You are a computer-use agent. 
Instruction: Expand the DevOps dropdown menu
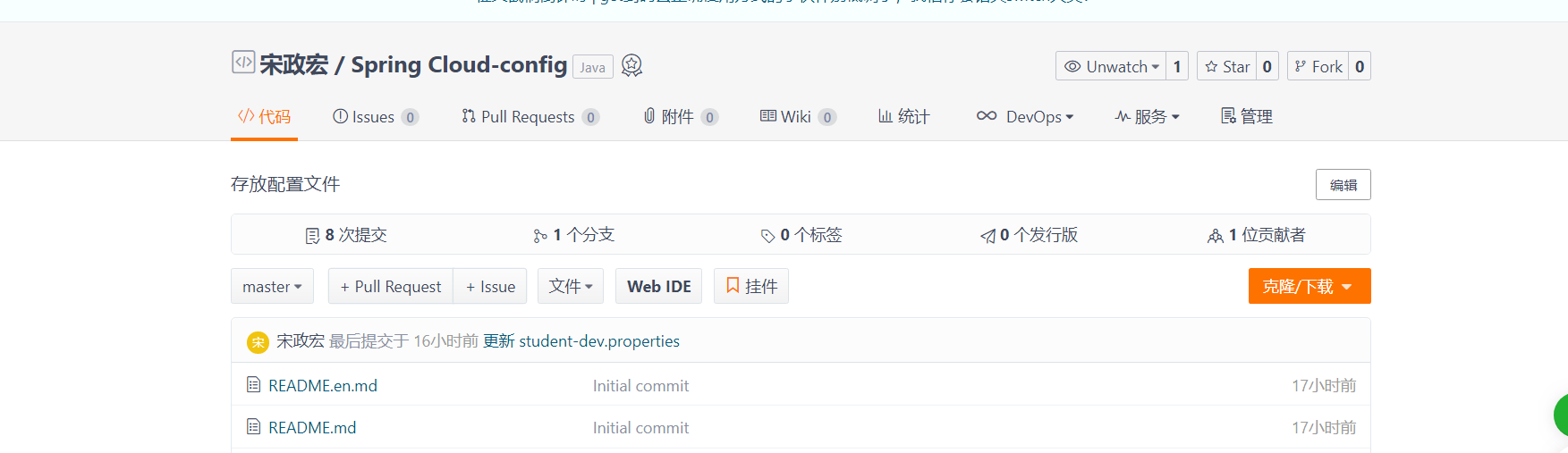[1025, 117]
